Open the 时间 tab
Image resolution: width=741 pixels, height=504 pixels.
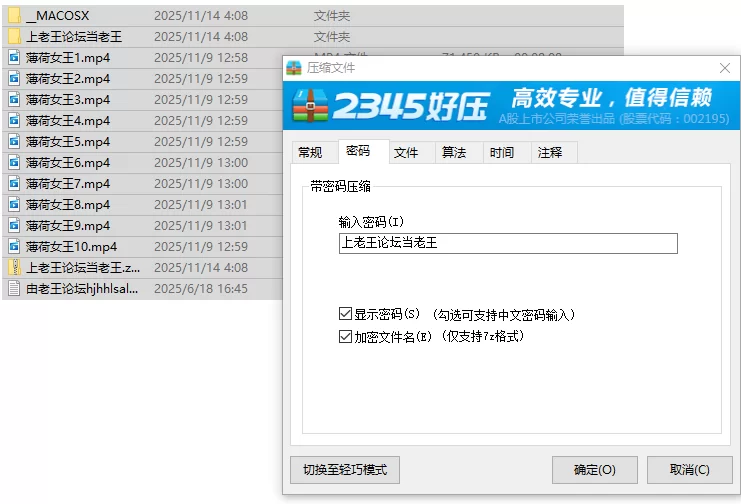click(502, 153)
